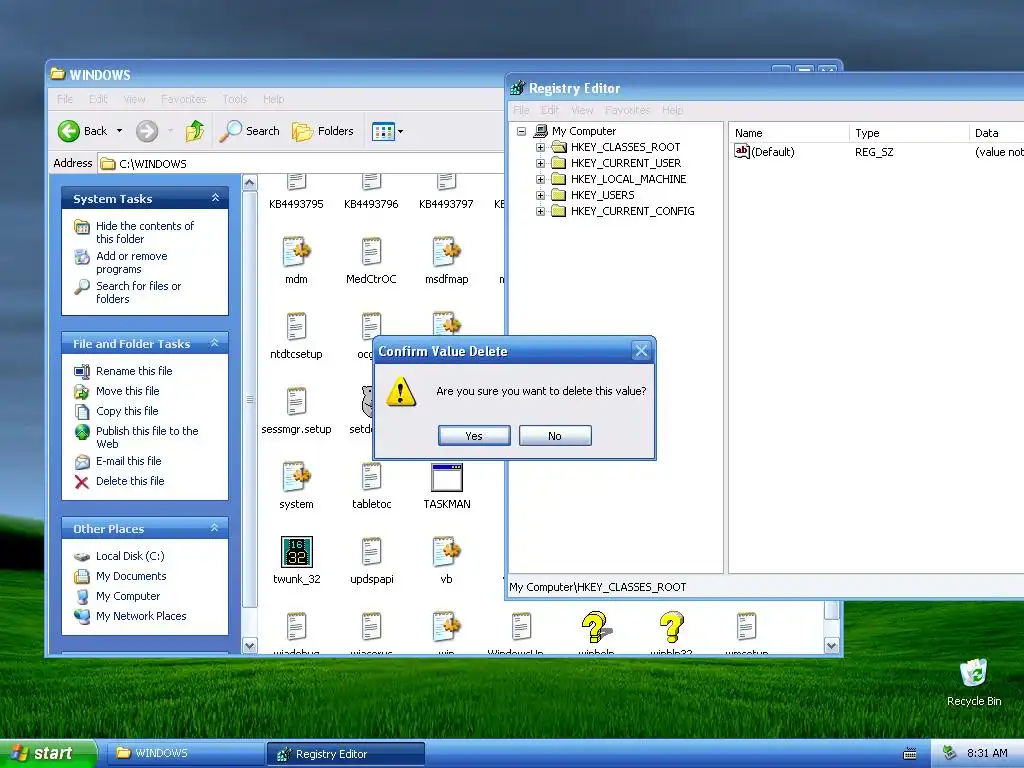Select the (Default) registry value icon
This screenshot has height=768, width=1024.
tap(742, 152)
